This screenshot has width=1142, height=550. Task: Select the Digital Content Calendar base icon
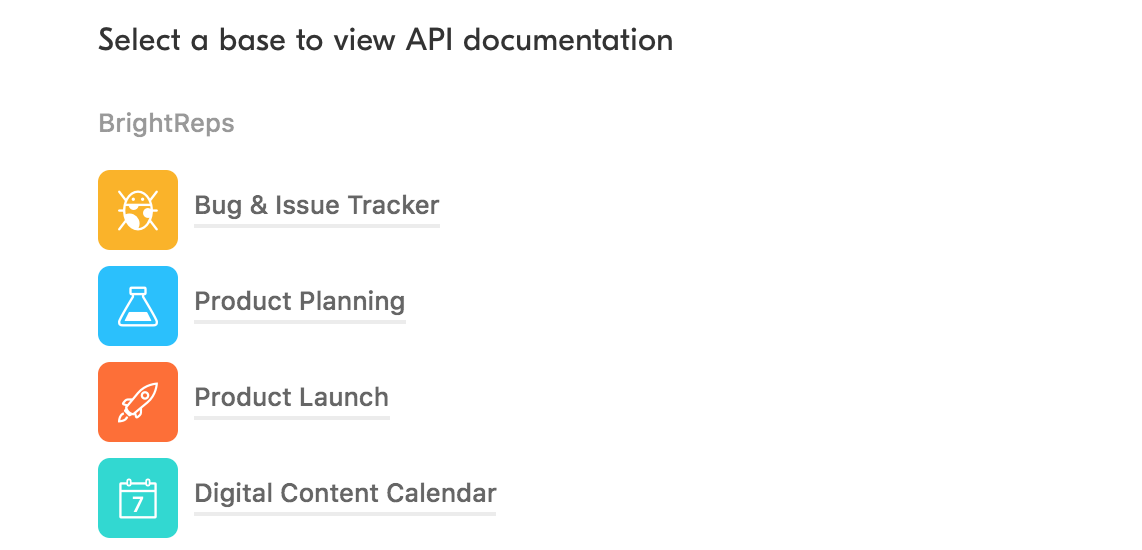tap(138, 498)
